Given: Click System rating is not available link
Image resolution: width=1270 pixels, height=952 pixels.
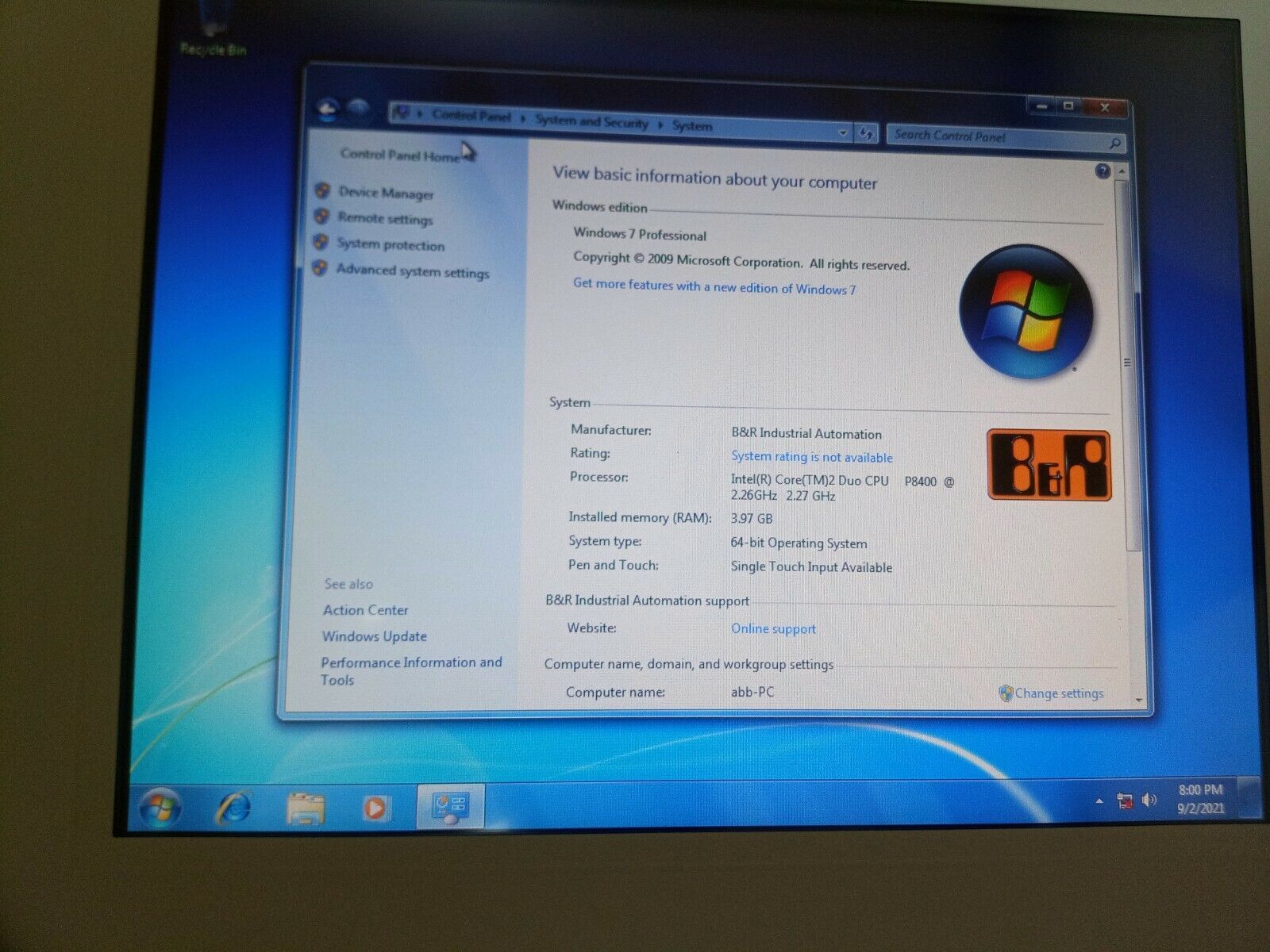Looking at the screenshot, I should coord(811,457).
